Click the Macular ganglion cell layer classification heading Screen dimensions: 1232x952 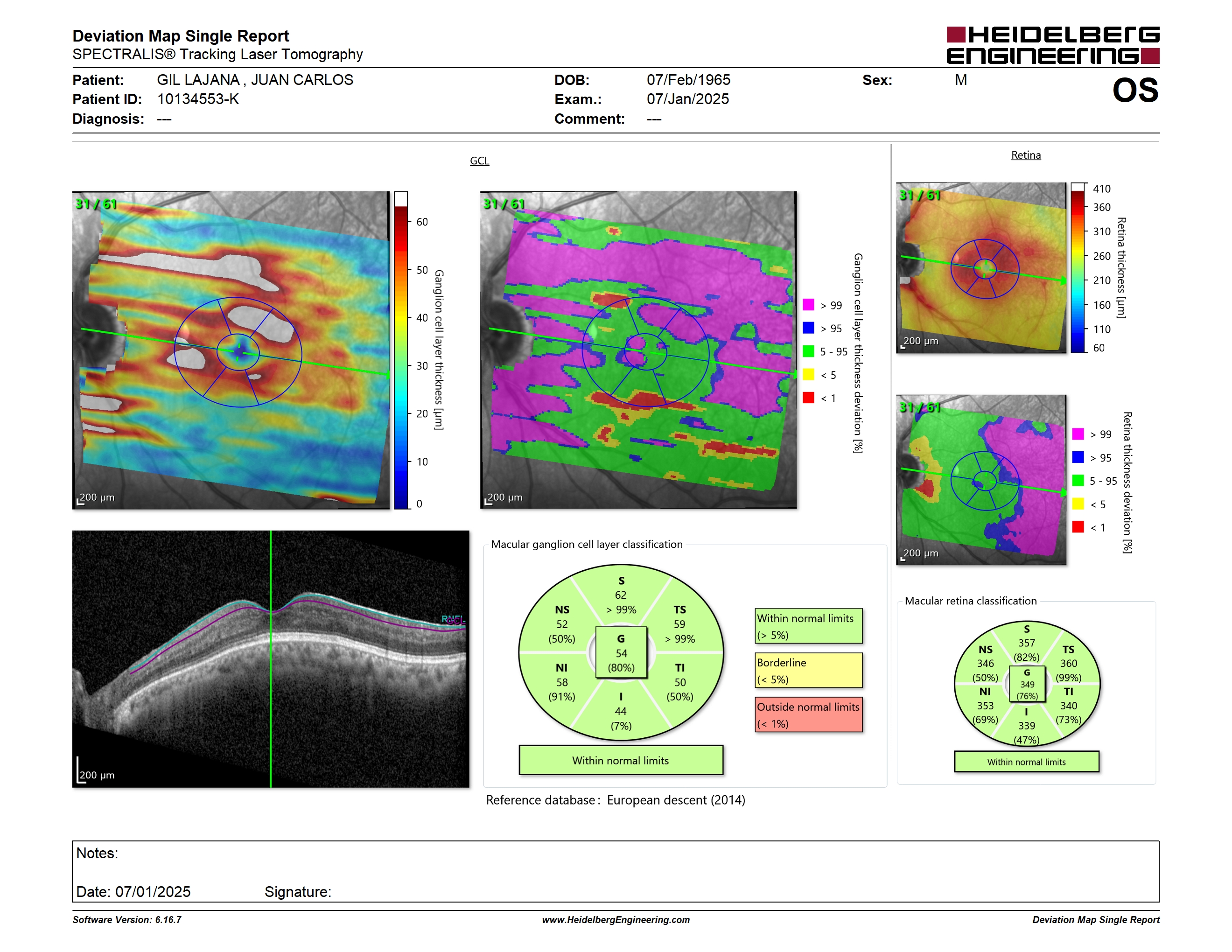[x=587, y=544]
